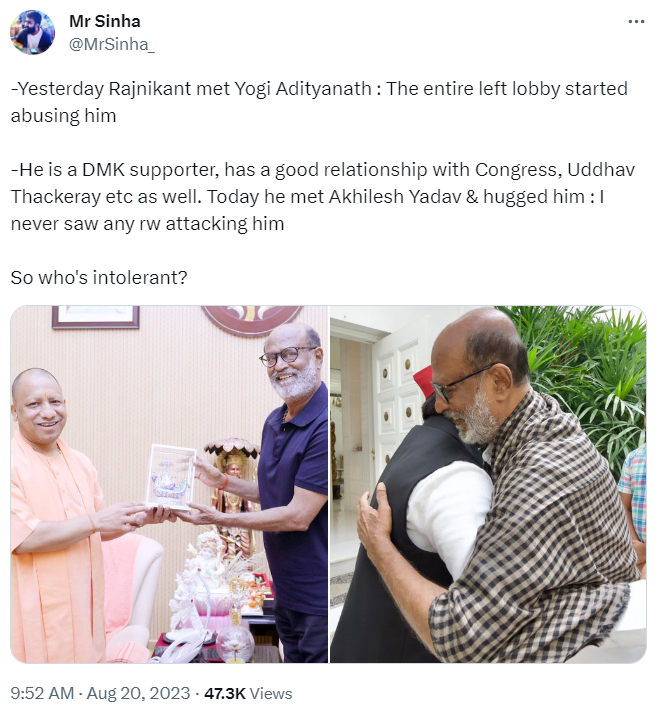The width and height of the screenshot is (660, 710).
Task: Open the photo with Yogi Adityanath
Action: point(169,484)
